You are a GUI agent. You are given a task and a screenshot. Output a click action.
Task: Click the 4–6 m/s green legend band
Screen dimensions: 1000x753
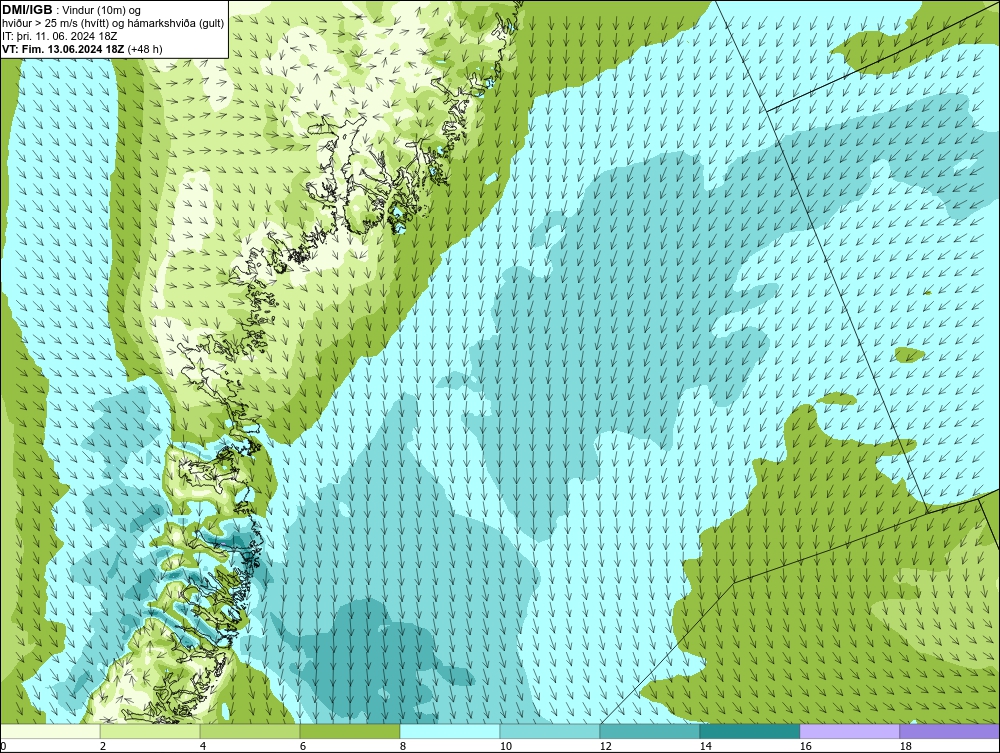[x=250, y=731]
